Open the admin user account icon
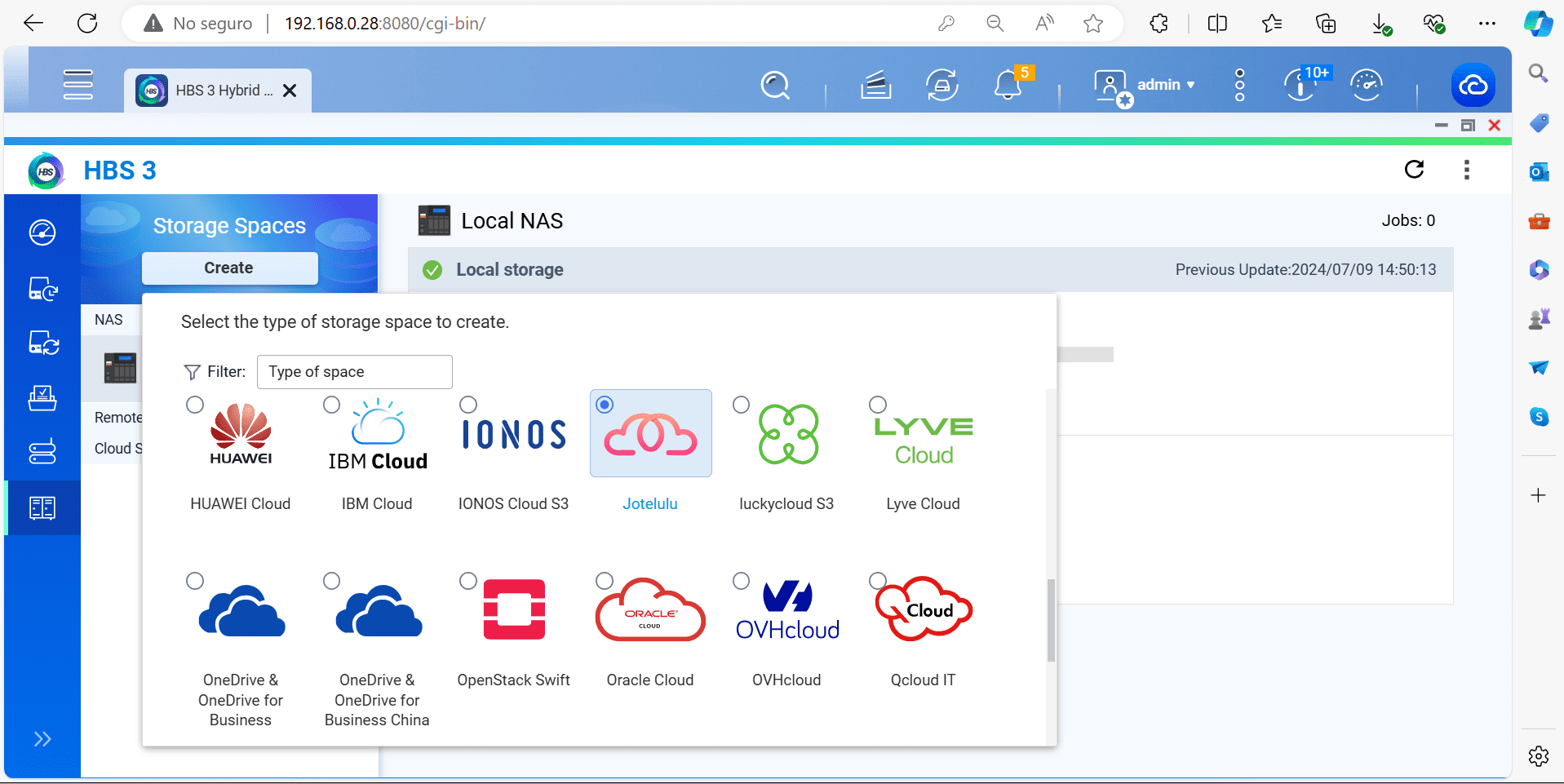The width and height of the screenshot is (1564, 784). pos(1111,86)
